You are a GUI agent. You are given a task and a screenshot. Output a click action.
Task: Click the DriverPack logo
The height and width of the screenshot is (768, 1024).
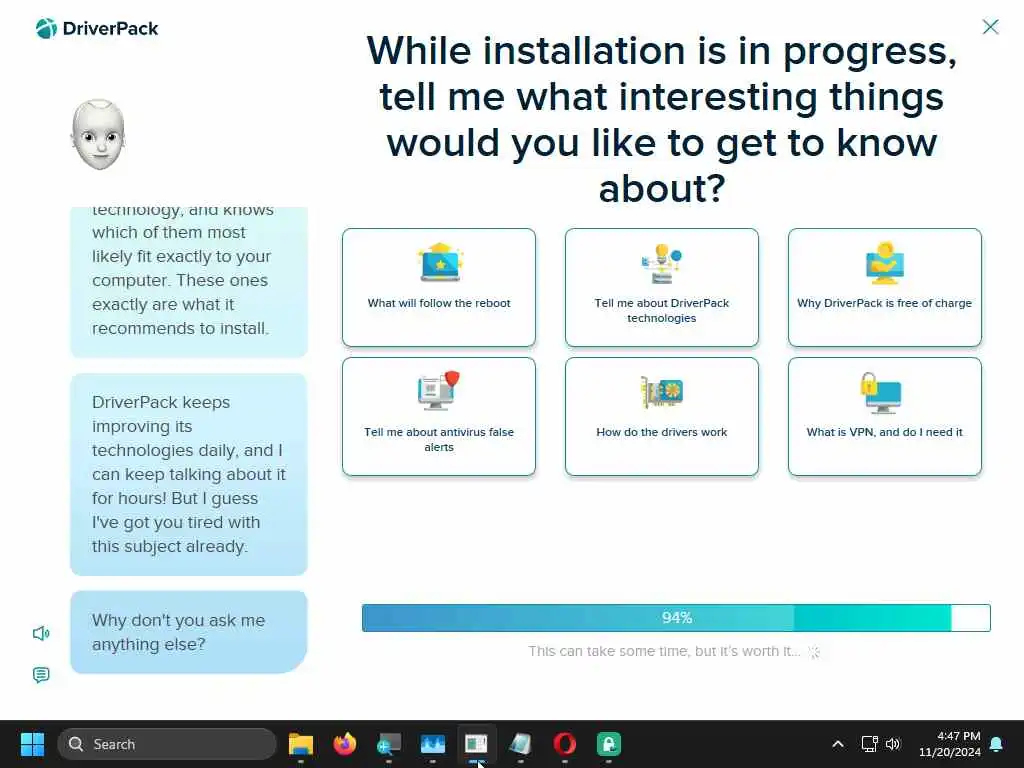click(97, 29)
